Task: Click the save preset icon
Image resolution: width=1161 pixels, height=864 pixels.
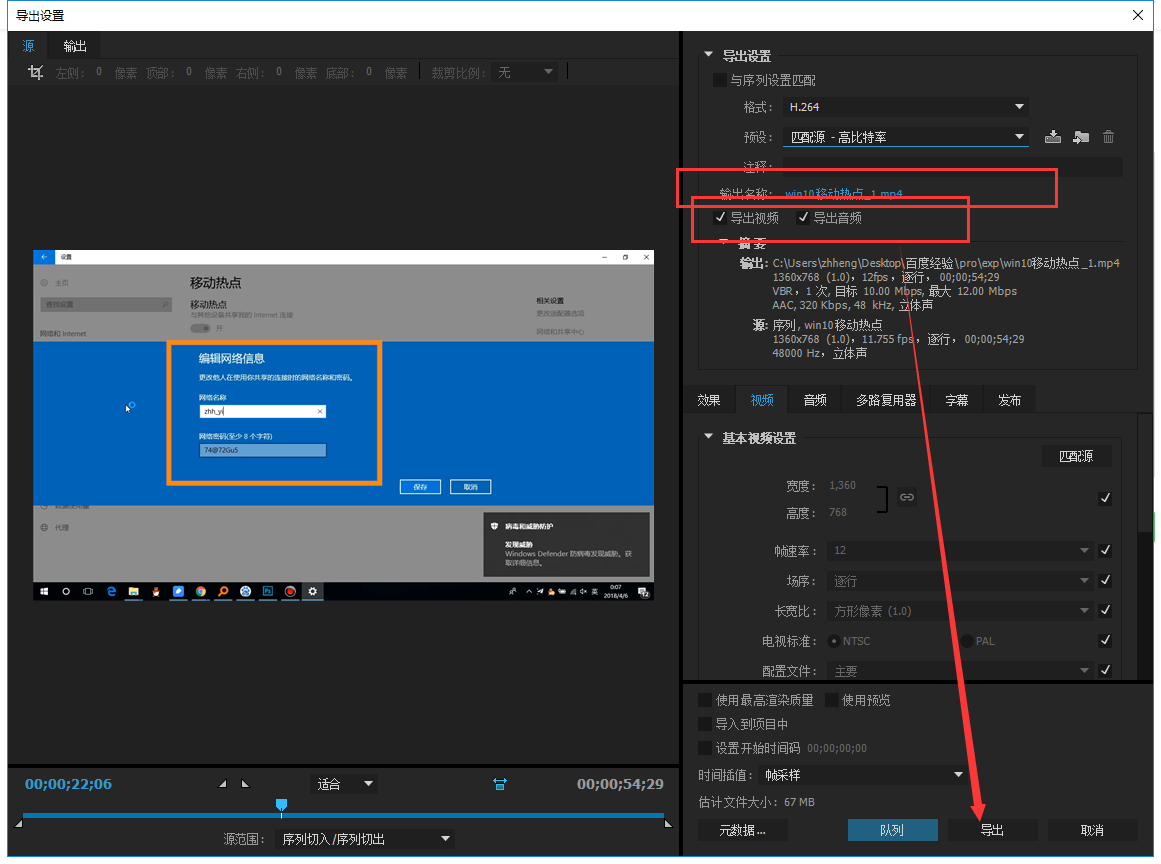Action: (1052, 137)
